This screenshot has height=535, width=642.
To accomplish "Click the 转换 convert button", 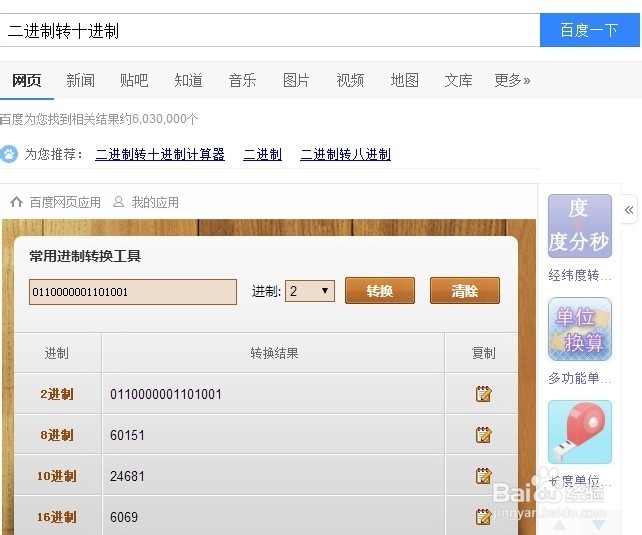I will (380, 291).
